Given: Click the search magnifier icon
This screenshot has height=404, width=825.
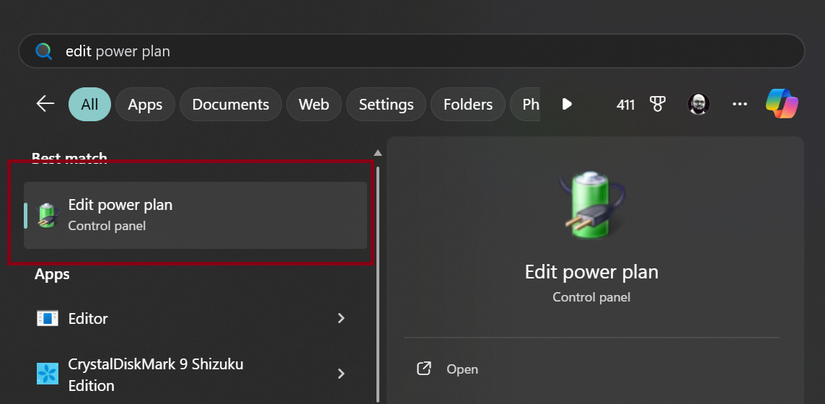Looking at the screenshot, I should tap(44, 51).
